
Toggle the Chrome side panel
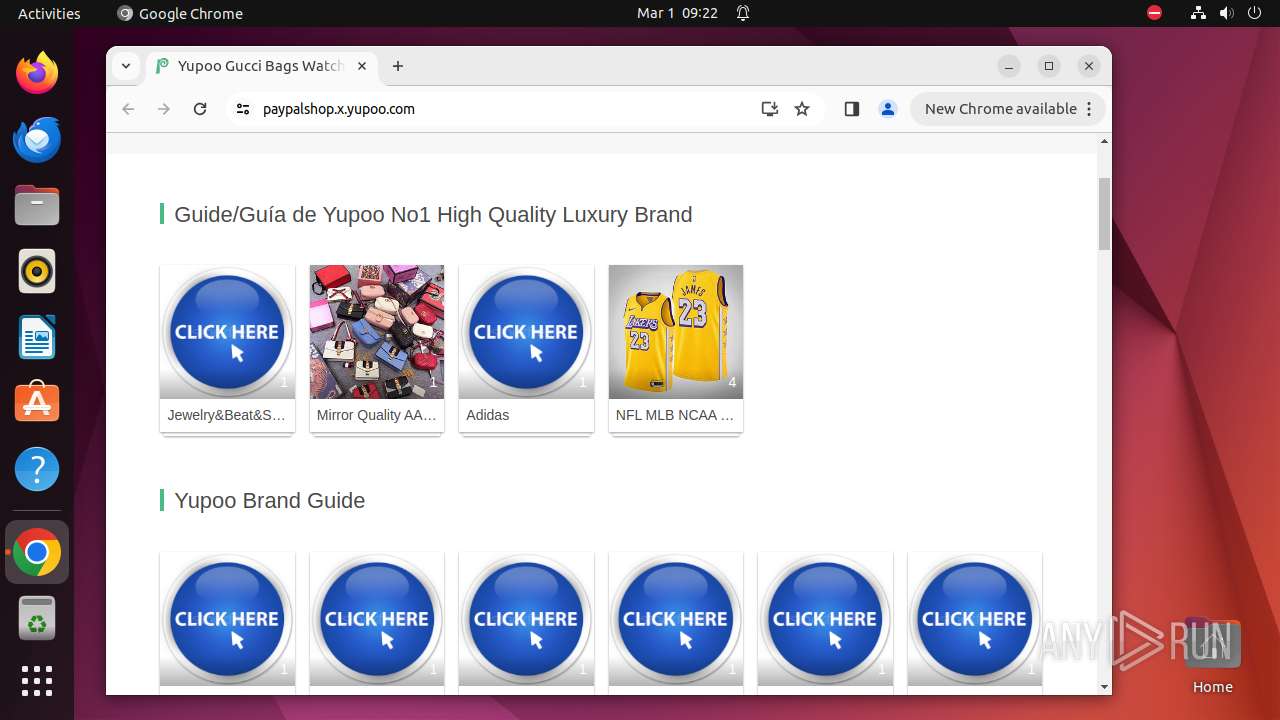click(852, 109)
